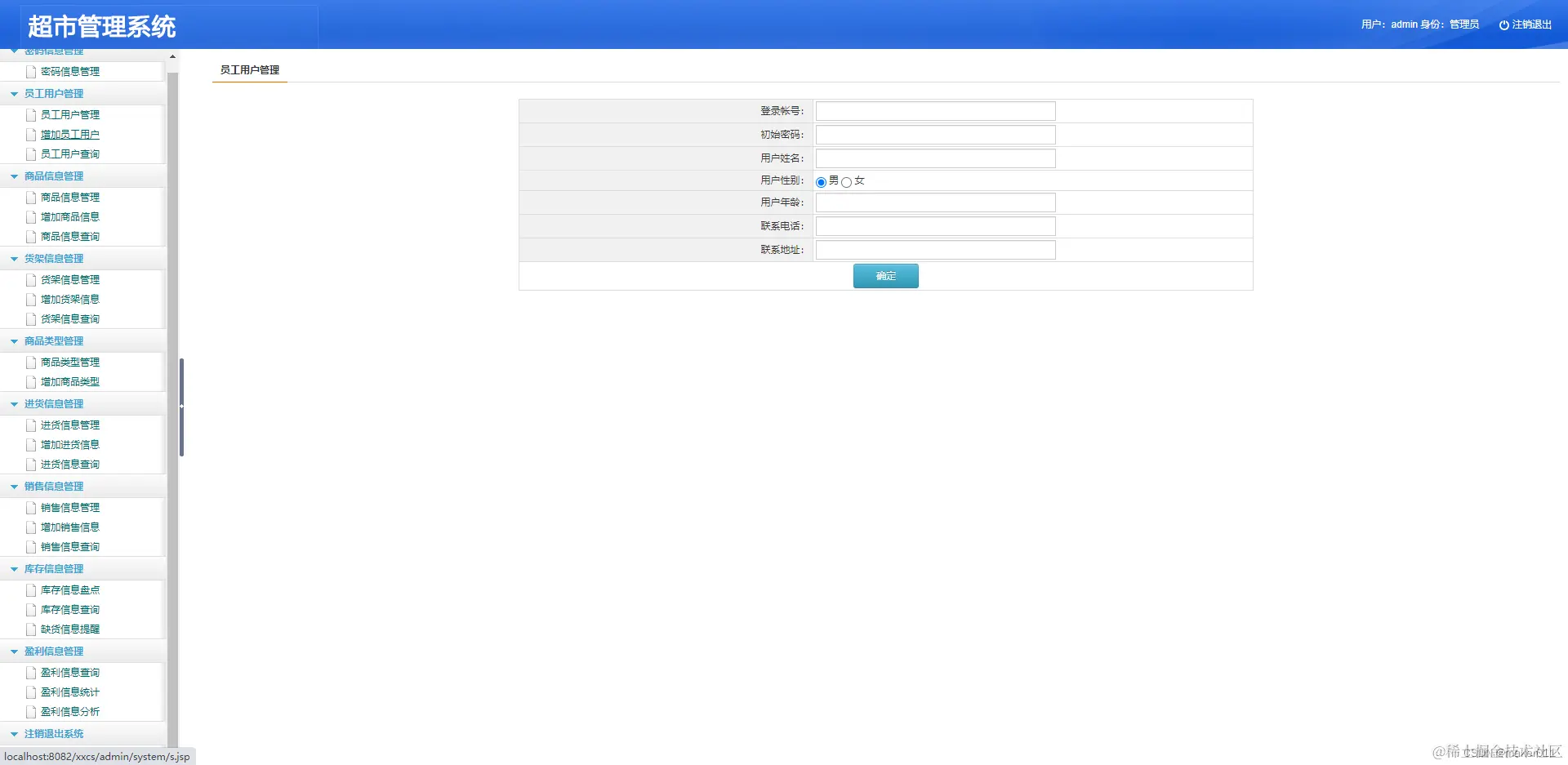Click the page icon beside 盈利信息查询
Screen dimensions: 1568x765
pos(31,673)
